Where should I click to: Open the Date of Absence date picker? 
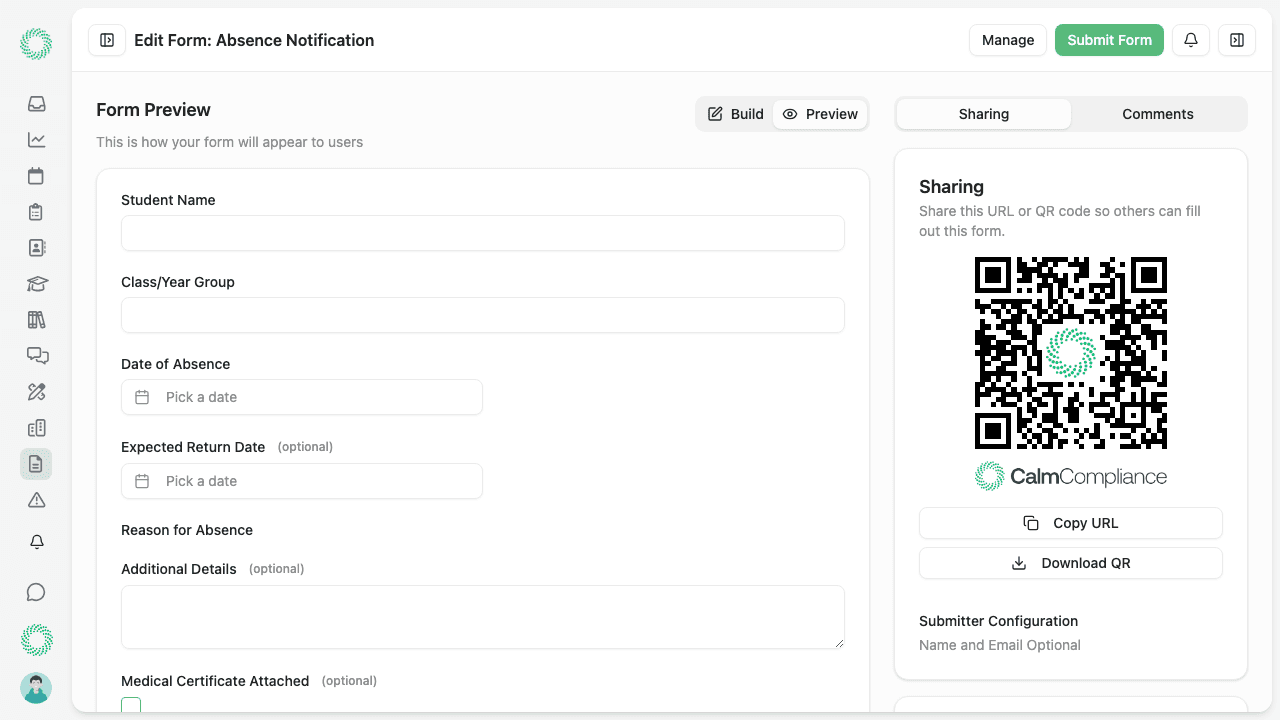tap(301, 397)
